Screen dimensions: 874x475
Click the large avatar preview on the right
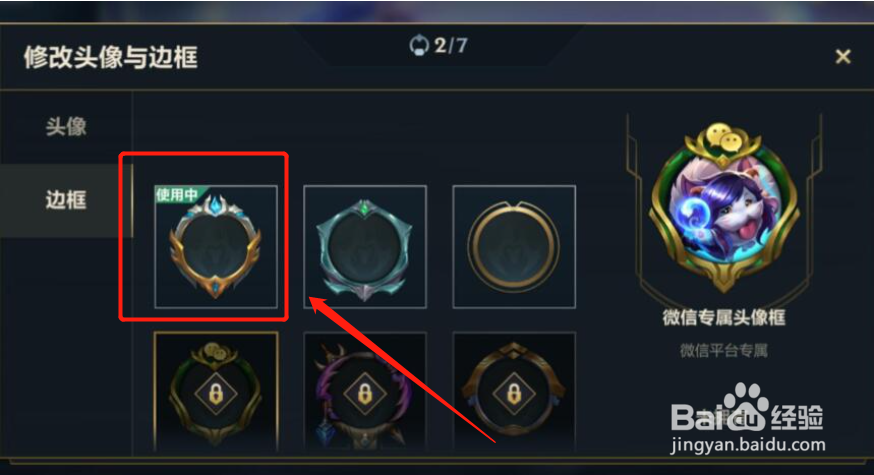(x=724, y=206)
